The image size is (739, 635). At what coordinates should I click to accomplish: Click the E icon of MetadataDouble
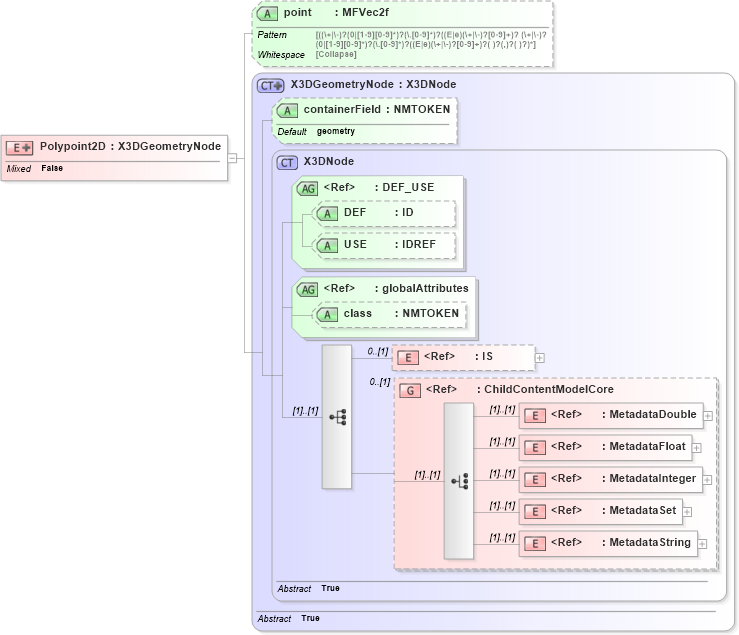click(535, 416)
